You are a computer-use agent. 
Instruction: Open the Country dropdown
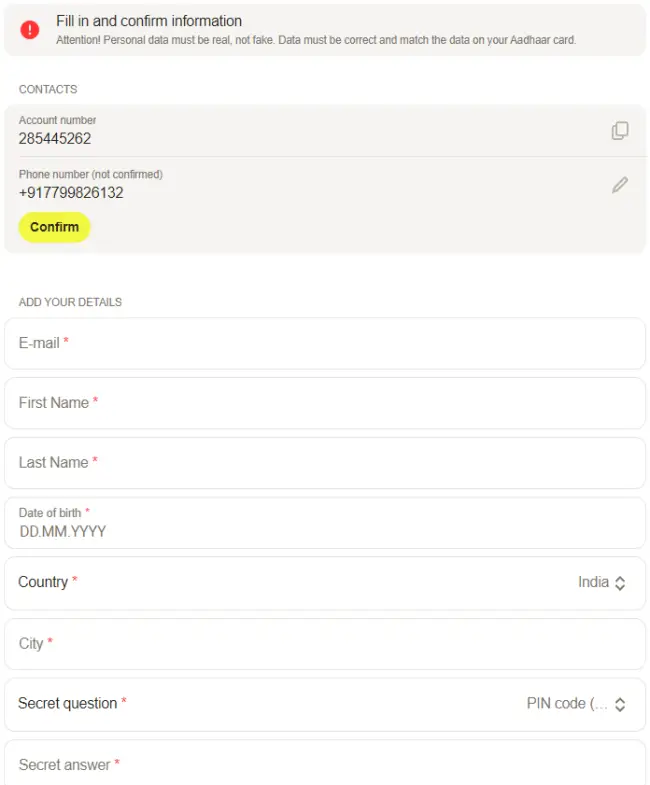click(324, 583)
